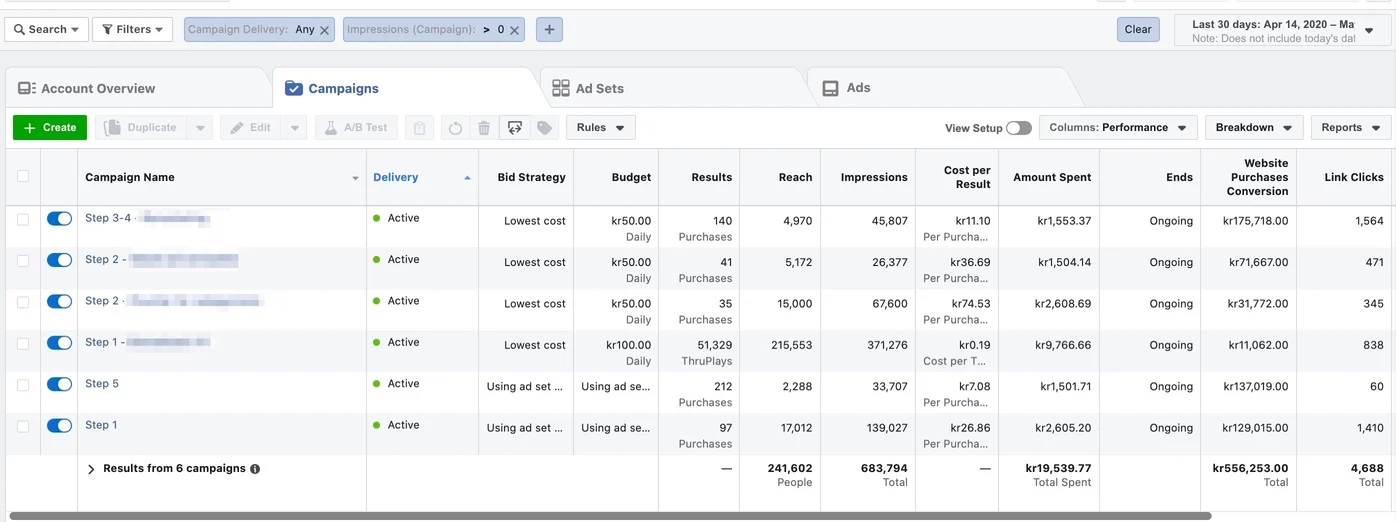Click the horizontal scrollbar at the bottom

pos(610,516)
